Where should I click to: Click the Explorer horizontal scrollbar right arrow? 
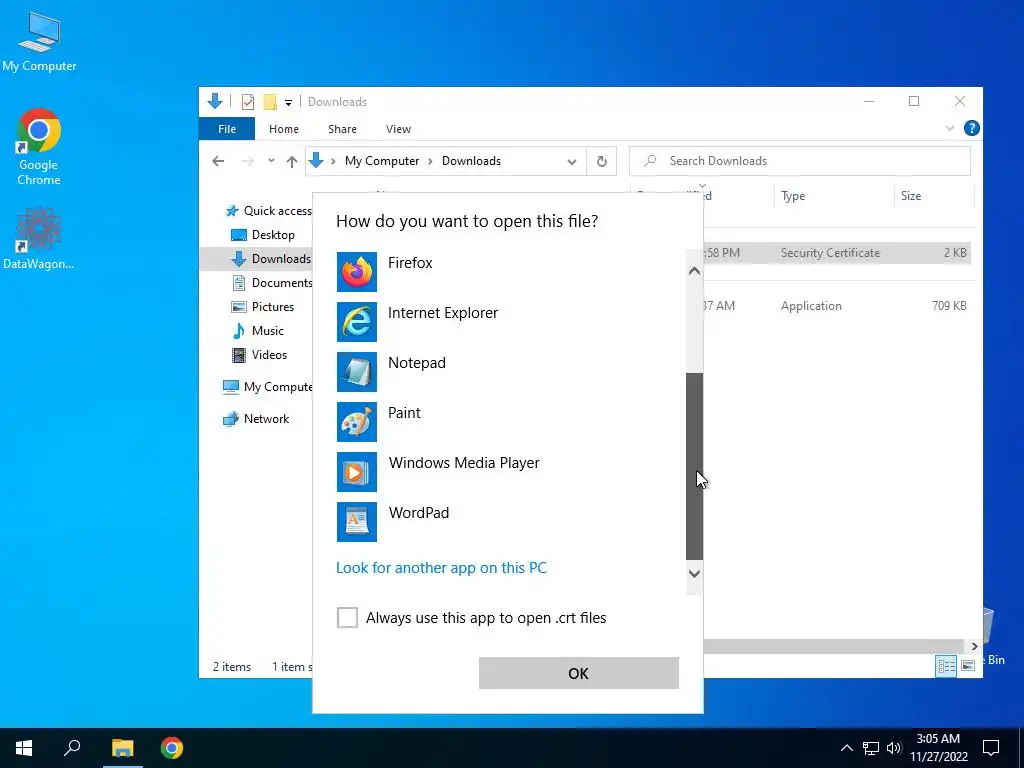(x=974, y=647)
